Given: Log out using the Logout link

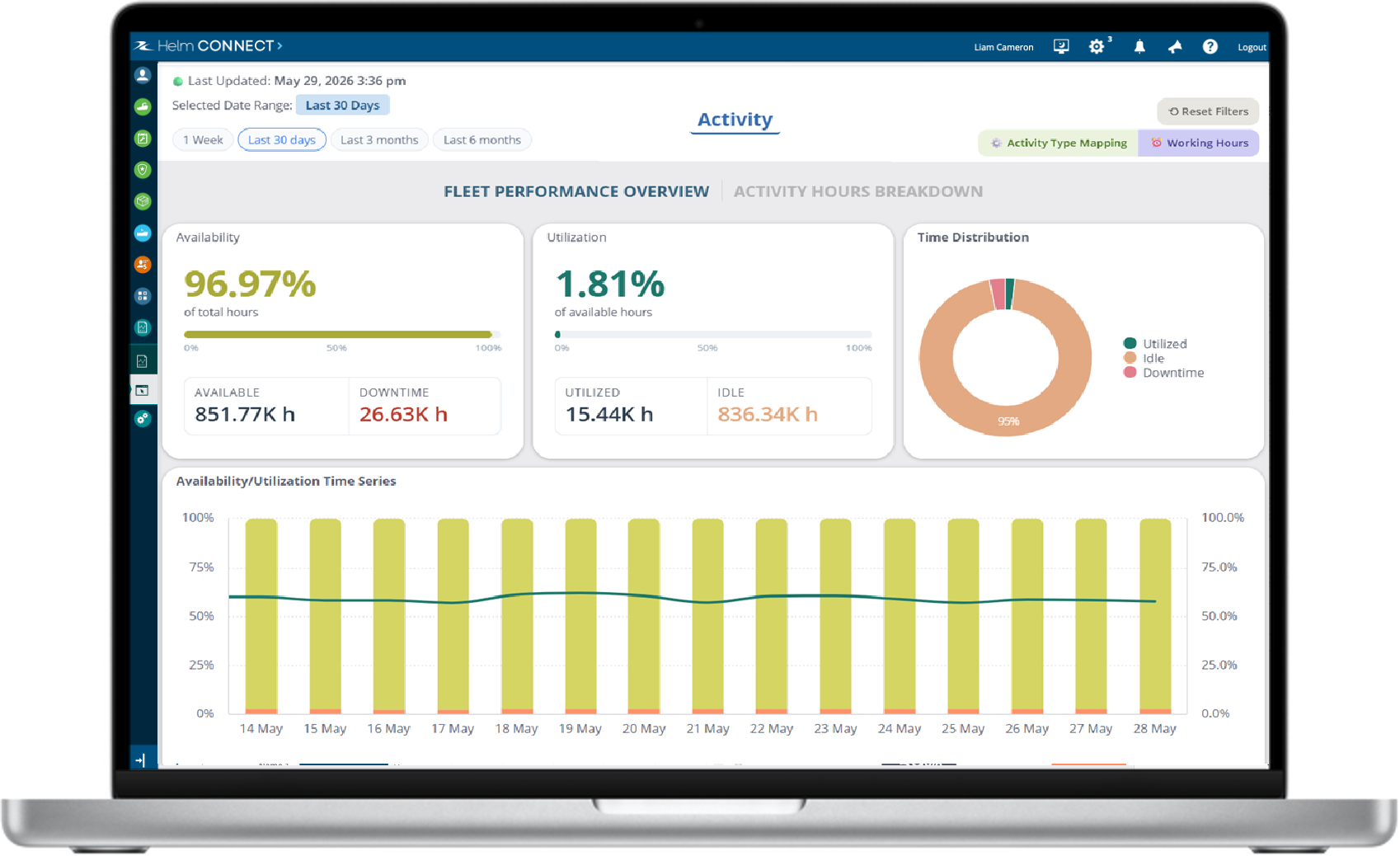Looking at the screenshot, I should click(x=1252, y=47).
